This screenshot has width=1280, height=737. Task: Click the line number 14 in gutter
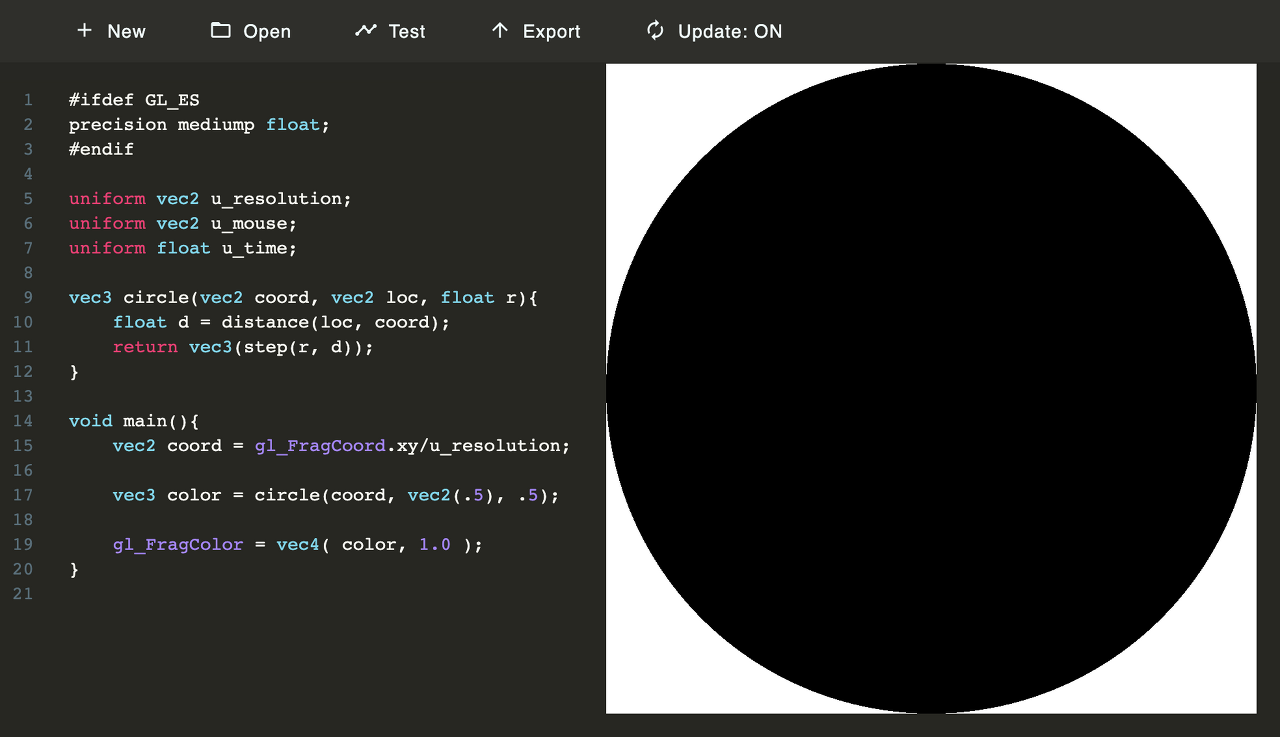click(x=22, y=421)
